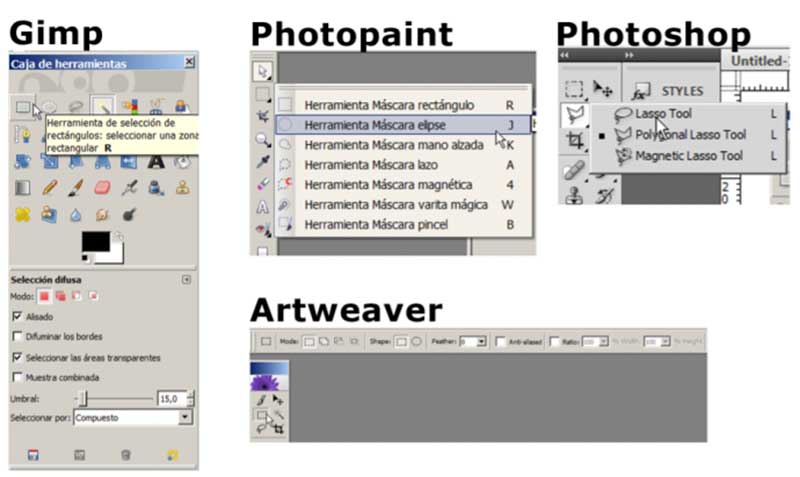800x477 pixels.
Task: Select the Gimp pink eraser tool
Action: click(x=103, y=188)
